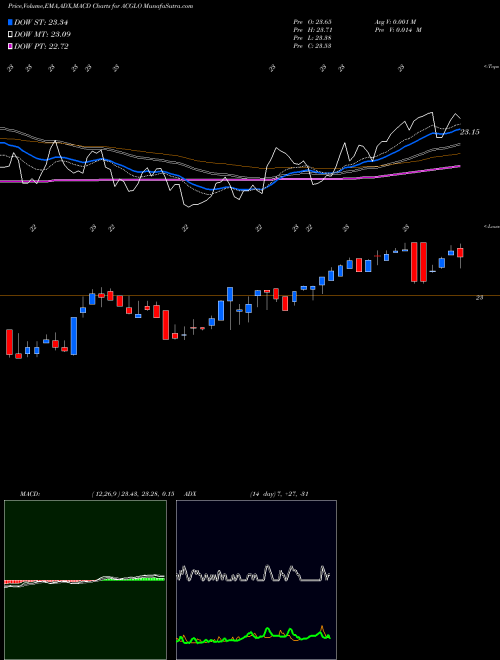Select the 'DOW ST: 23.34' legend text
This screenshot has height=660, width=500.
click(x=41, y=22)
